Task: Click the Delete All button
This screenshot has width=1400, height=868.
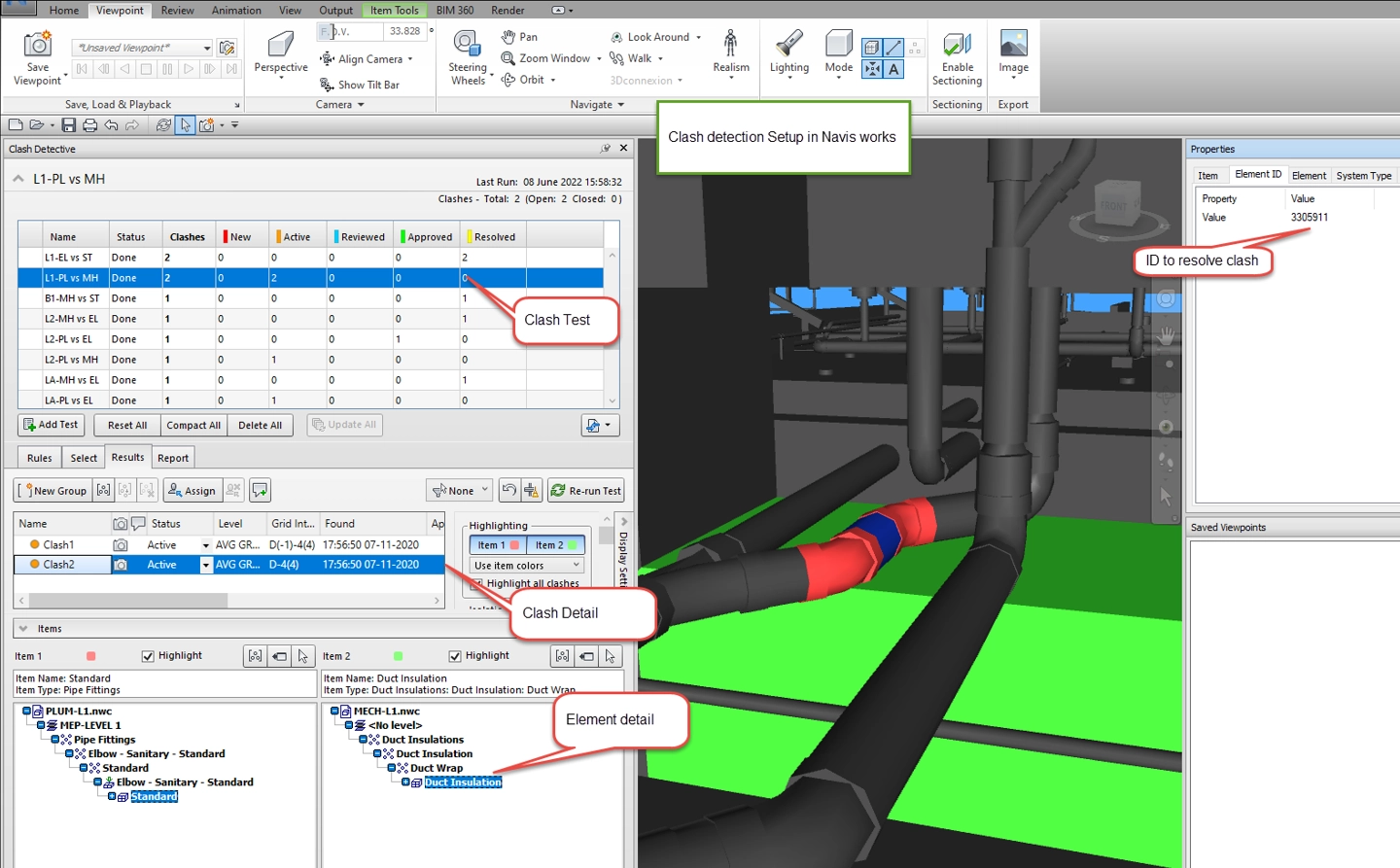Action: (x=260, y=425)
